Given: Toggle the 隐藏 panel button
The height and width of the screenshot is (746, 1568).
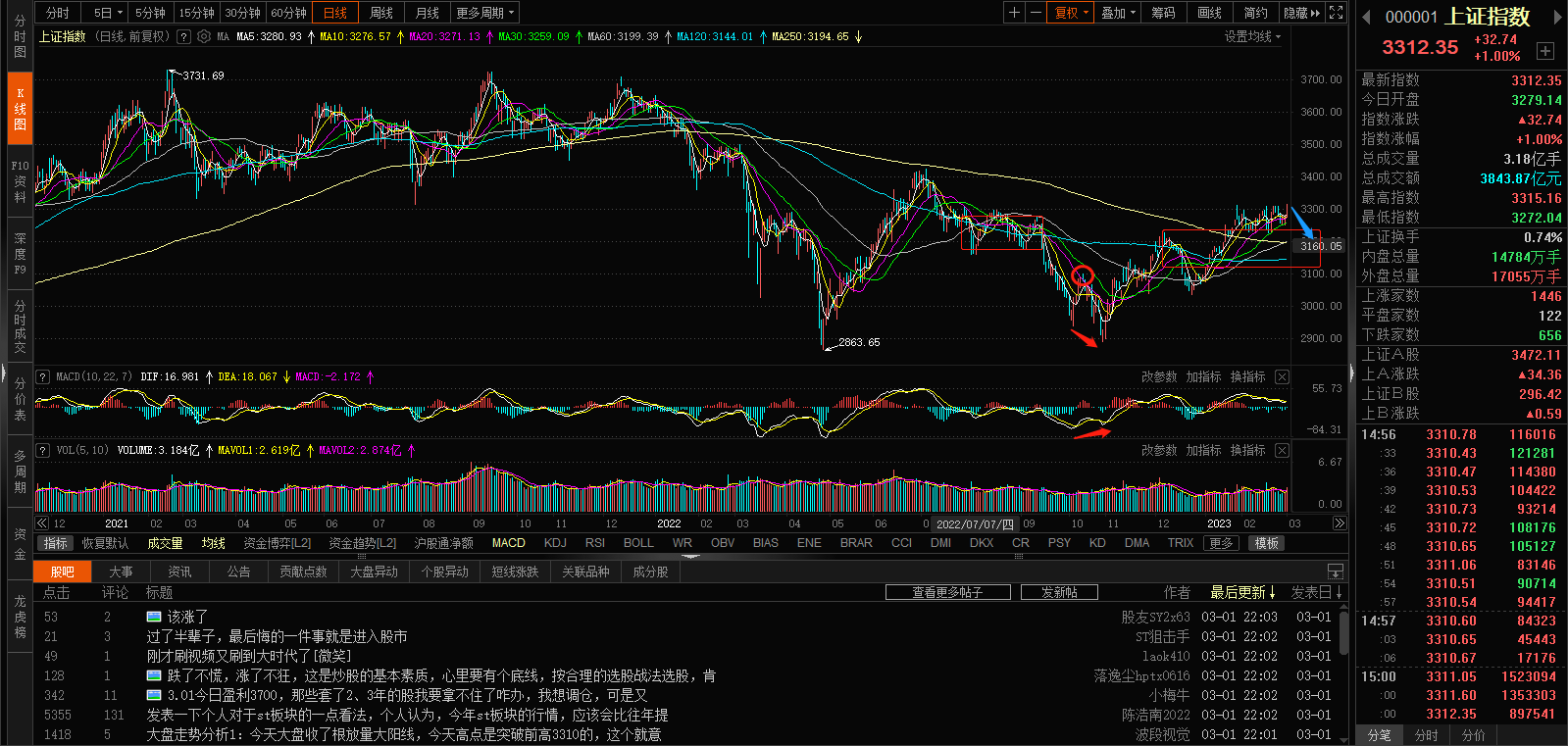Looking at the screenshot, I should tap(1301, 13).
